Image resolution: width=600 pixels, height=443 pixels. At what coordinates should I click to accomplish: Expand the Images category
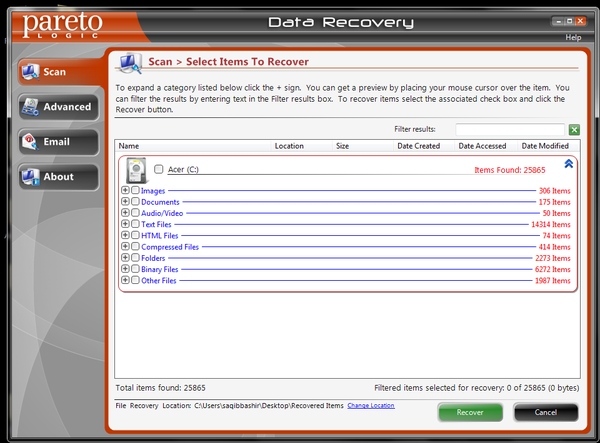coord(125,190)
